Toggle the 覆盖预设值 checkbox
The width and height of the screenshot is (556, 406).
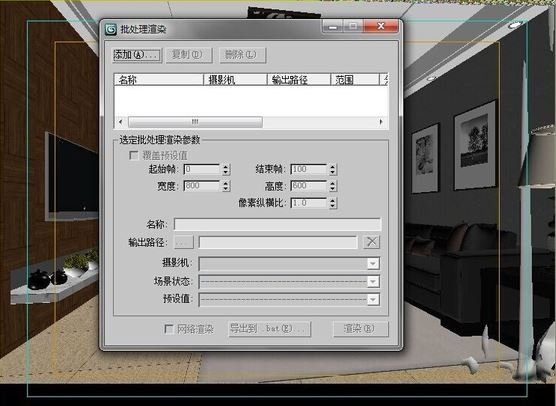tap(134, 155)
